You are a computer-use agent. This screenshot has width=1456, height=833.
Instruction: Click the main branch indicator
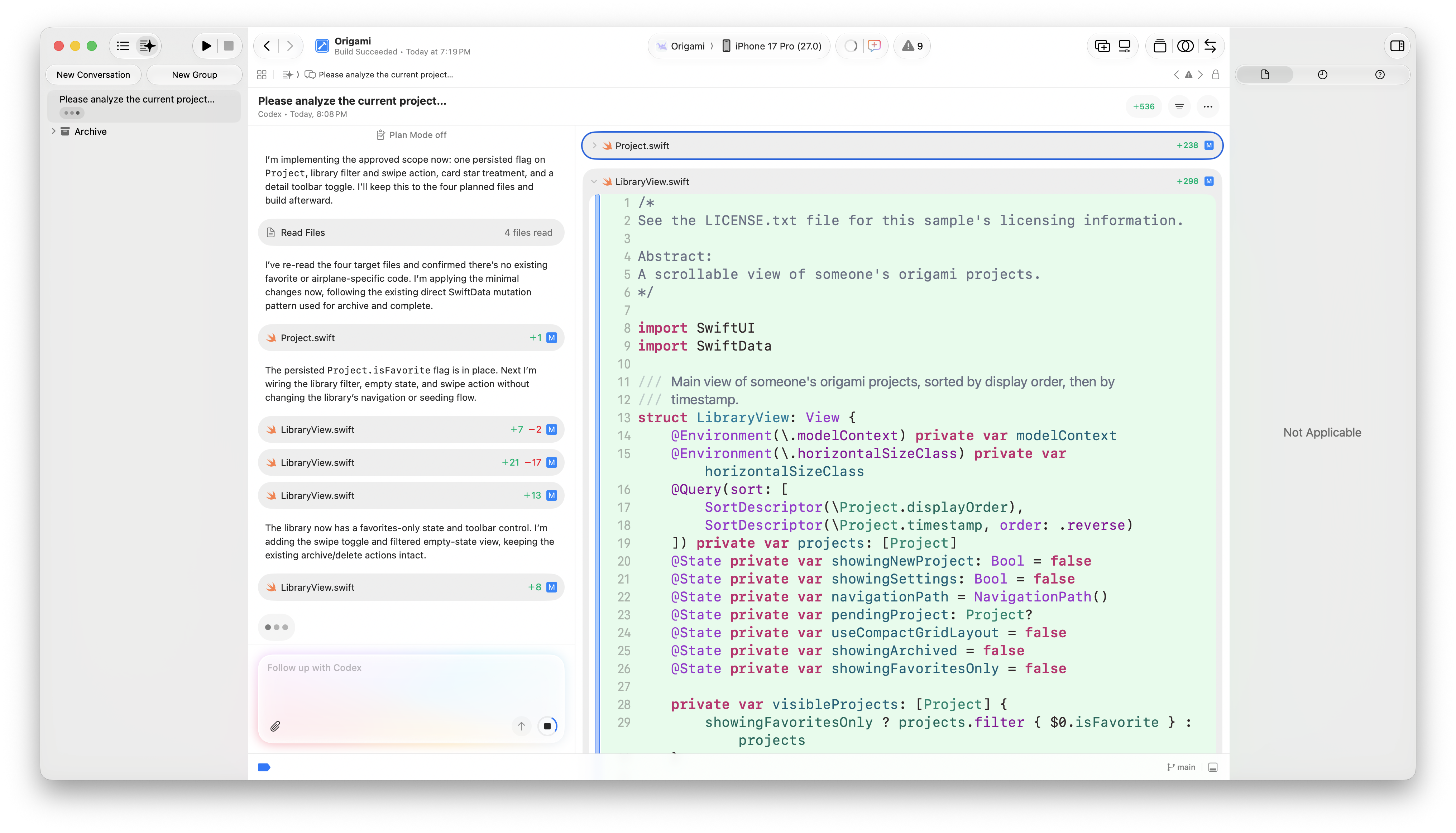(1181, 767)
